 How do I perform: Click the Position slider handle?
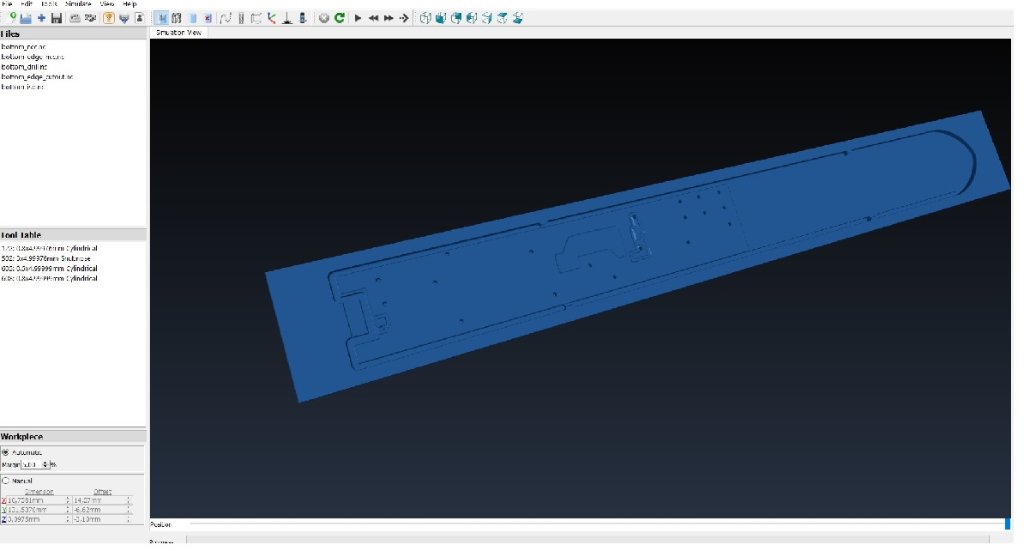tap(1007, 524)
